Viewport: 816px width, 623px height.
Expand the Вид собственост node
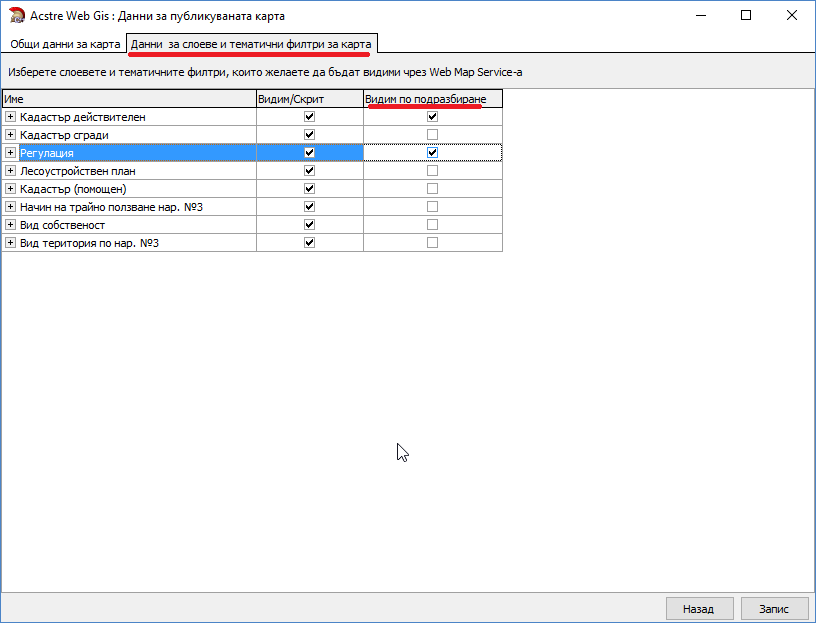[x=11, y=225]
